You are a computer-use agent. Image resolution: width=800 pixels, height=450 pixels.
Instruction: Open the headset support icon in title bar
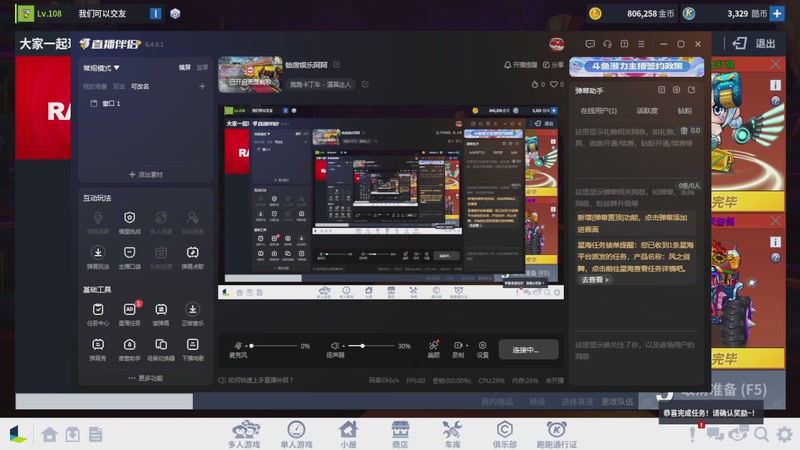pyautogui.click(x=607, y=44)
